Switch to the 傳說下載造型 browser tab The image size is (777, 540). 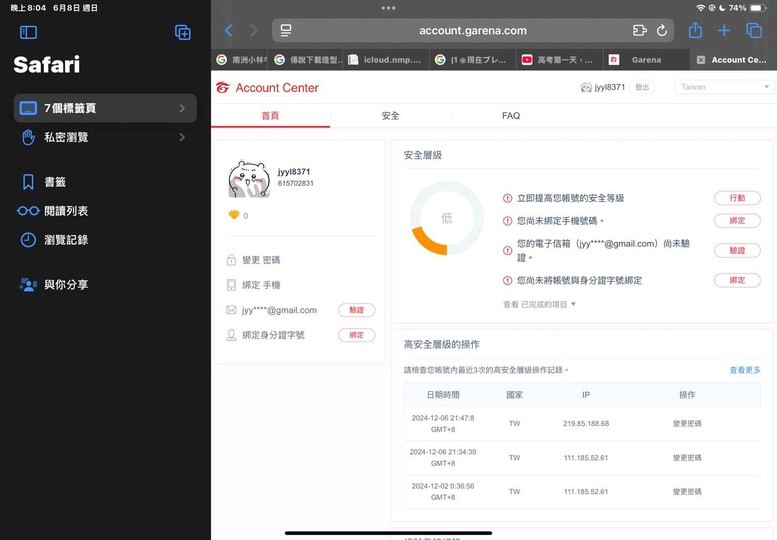tap(307, 60)
